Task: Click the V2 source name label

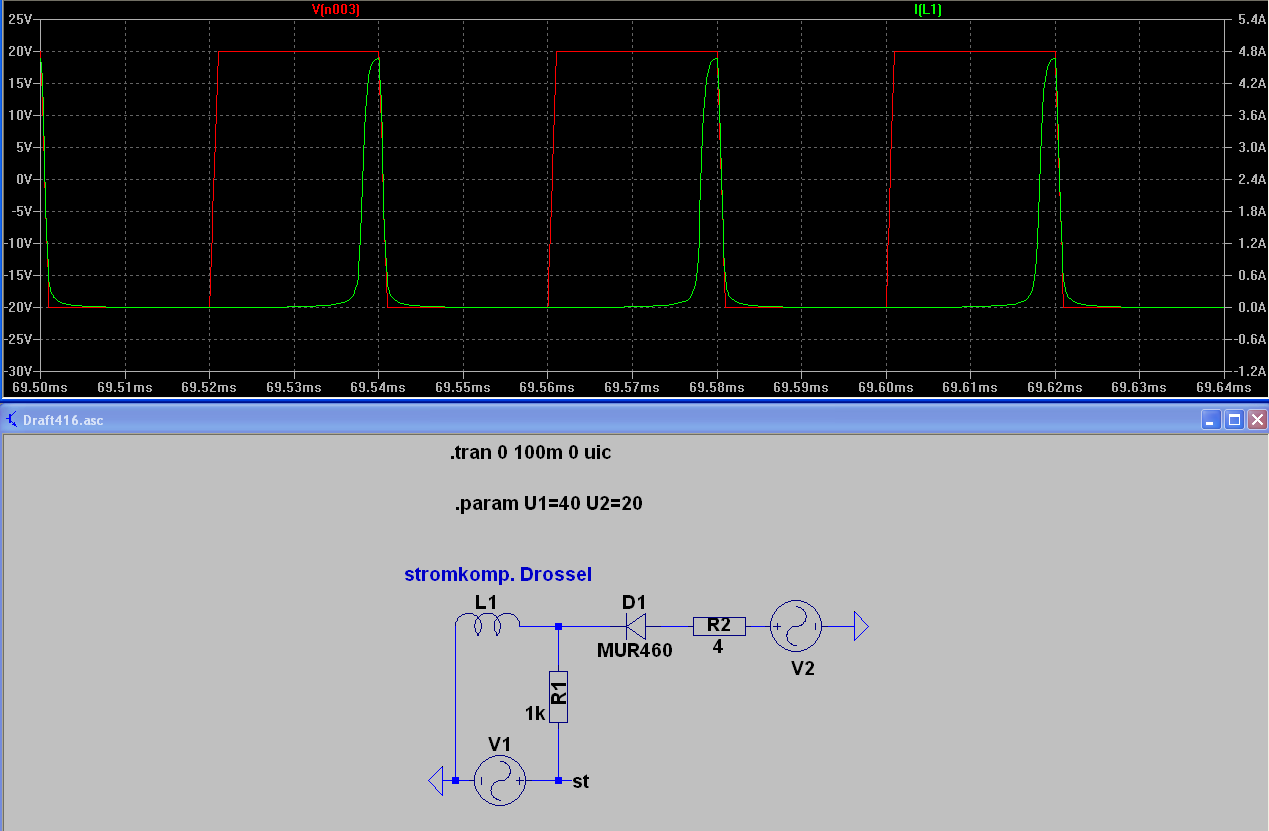Action: [802, 668]
